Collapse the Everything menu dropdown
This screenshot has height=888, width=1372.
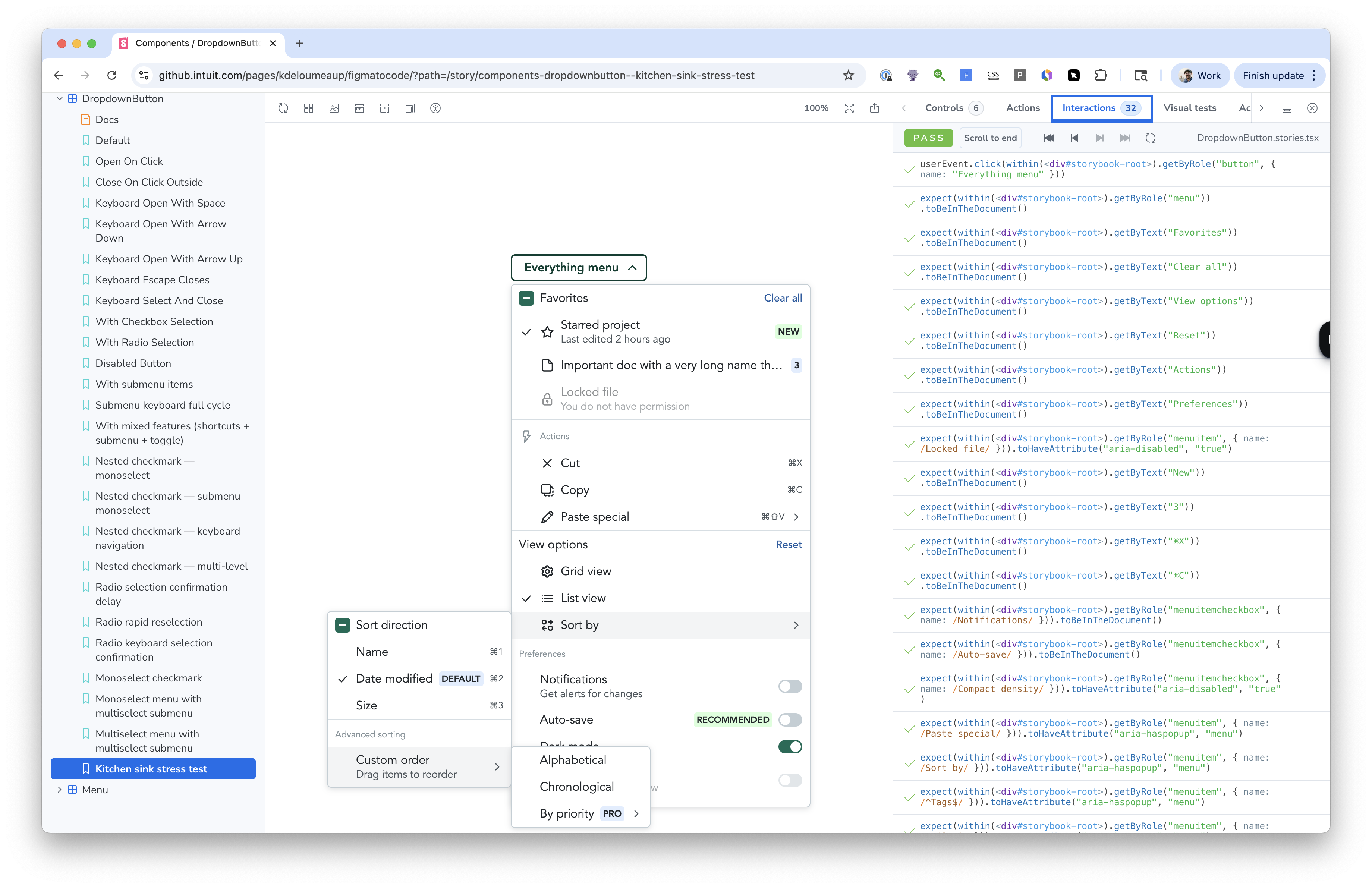pyautogui.click(x=578, y=267)
